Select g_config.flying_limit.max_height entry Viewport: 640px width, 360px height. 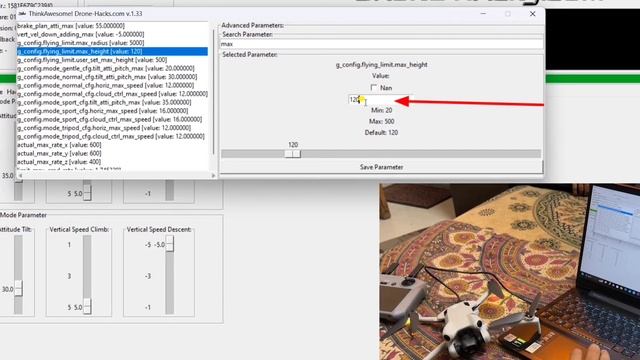(x=112, y=51)
